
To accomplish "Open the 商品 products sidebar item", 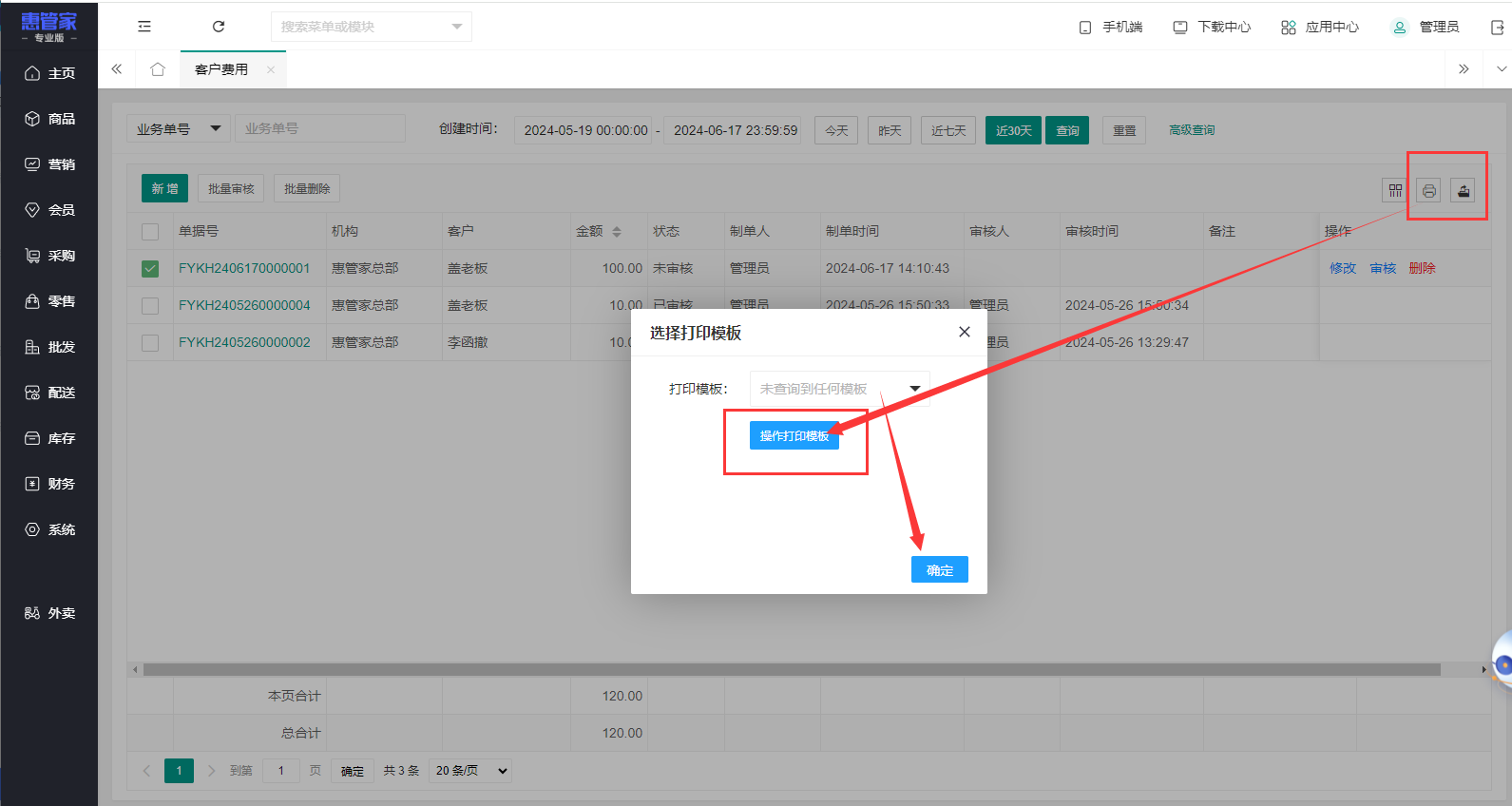I will pos(49,119).
